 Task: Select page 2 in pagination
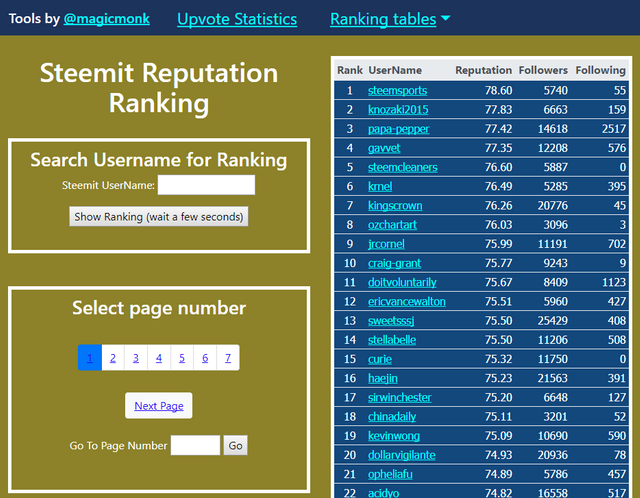click(113, 358)
